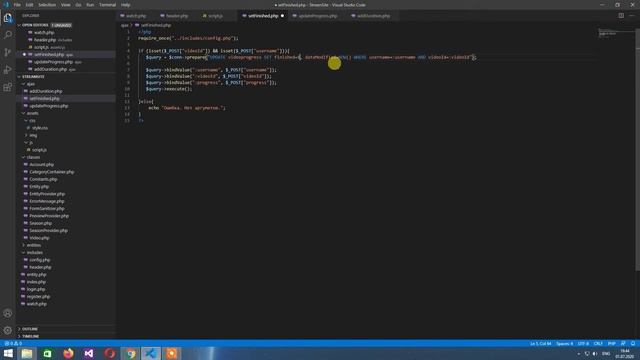640x360 pixels.
Task: Change indentation via Spaces: 4
Action: coord(564,344)
